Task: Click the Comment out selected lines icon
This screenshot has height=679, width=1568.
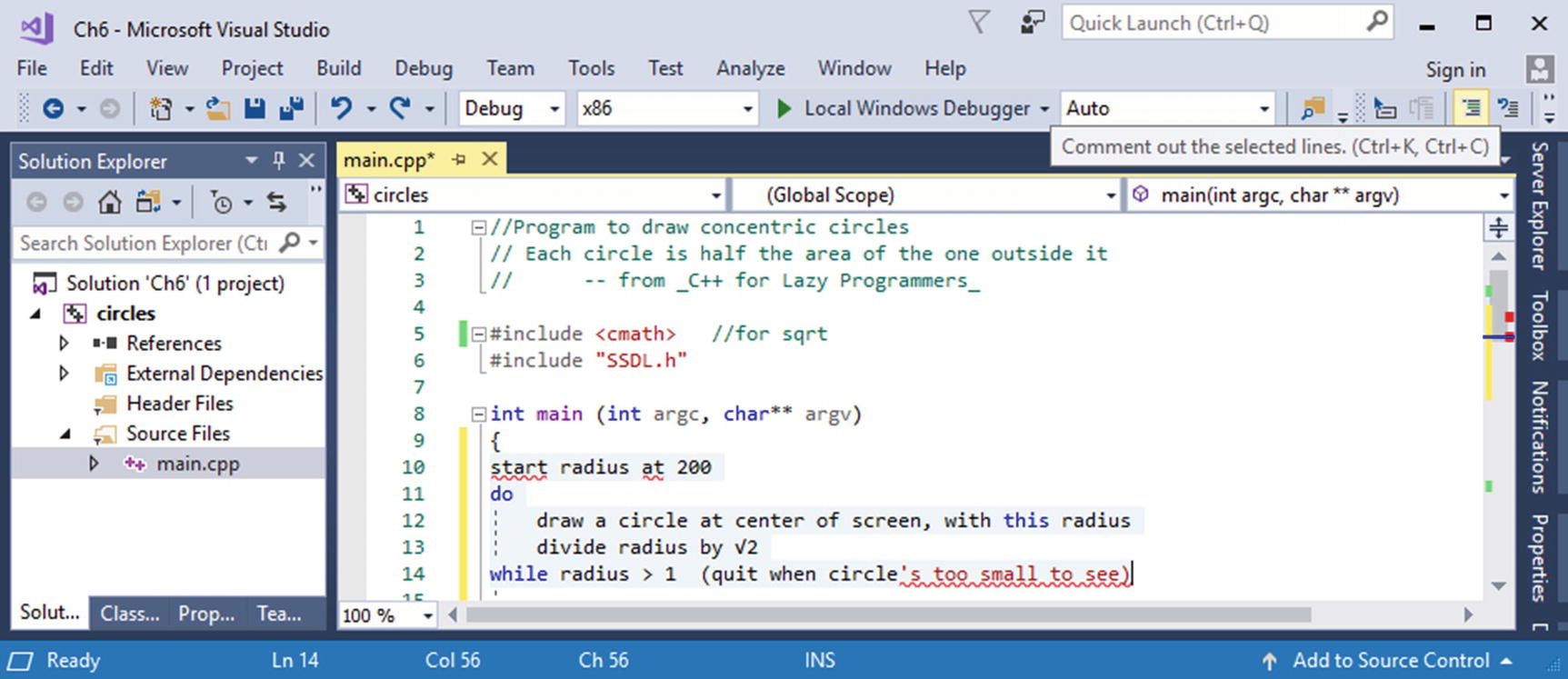Action: point(1471,109)
